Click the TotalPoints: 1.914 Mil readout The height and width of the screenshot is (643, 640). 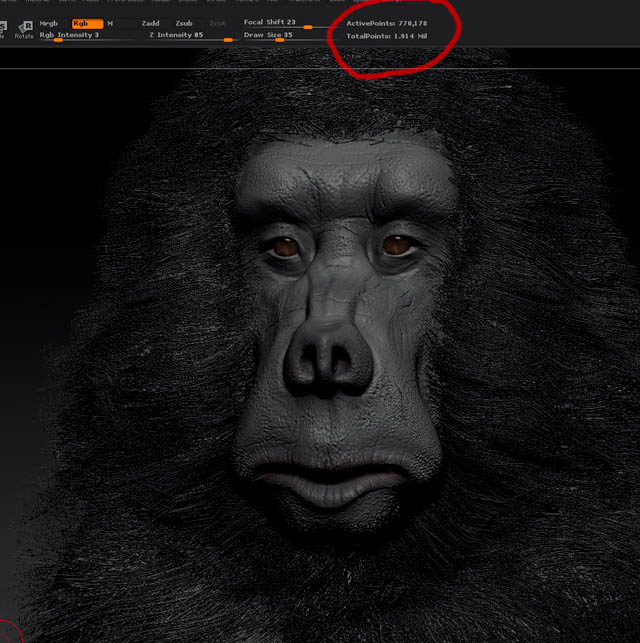point(387,36)
